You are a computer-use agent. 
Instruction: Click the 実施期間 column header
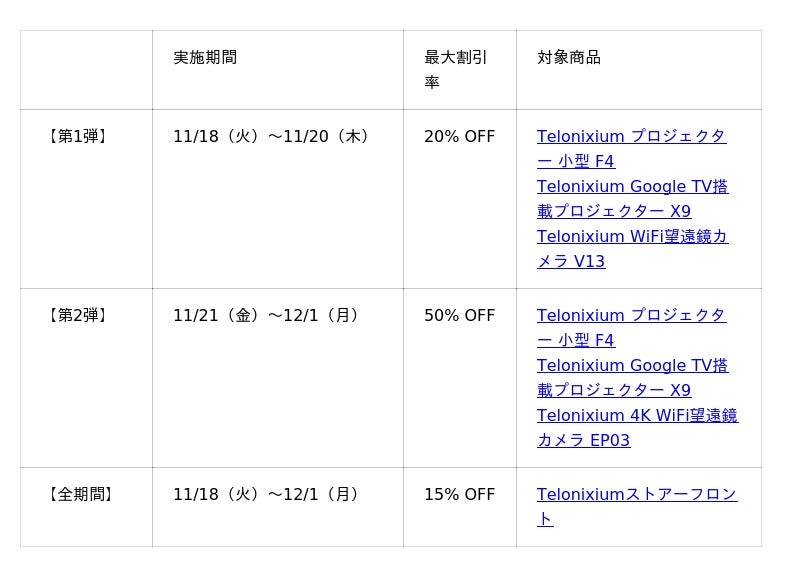click(205, 57)
